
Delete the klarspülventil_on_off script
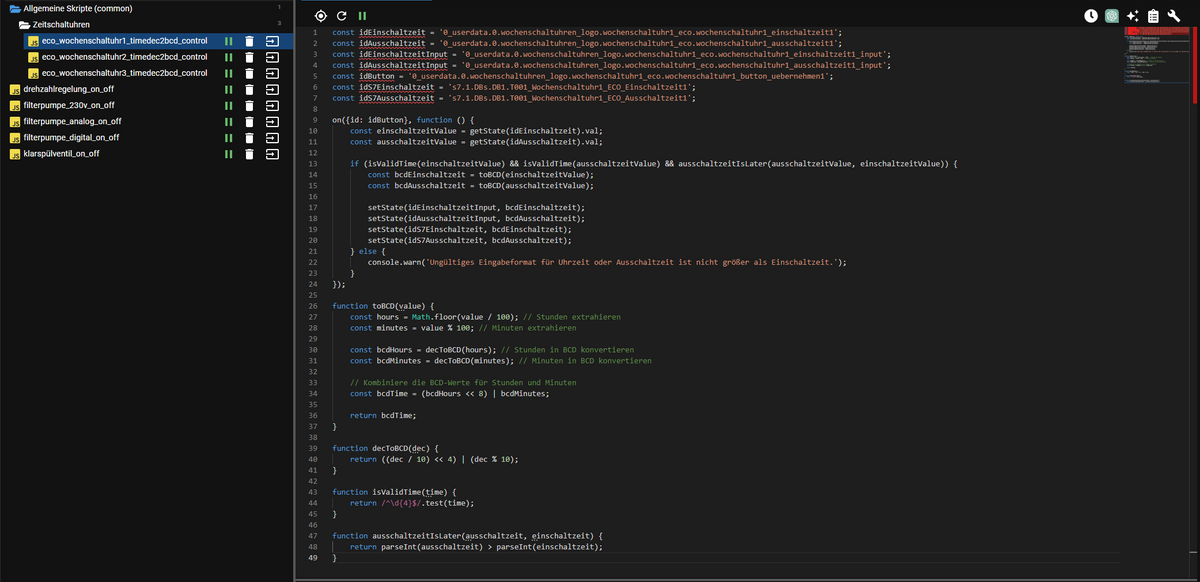click(249, 154)
